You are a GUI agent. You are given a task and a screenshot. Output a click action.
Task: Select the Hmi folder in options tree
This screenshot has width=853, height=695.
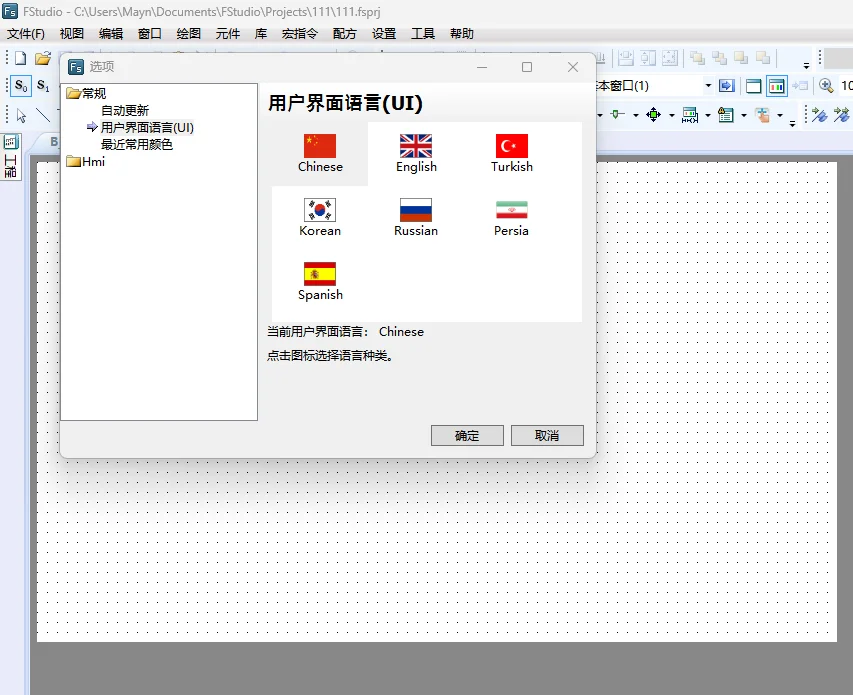click(x=86, y=162)
